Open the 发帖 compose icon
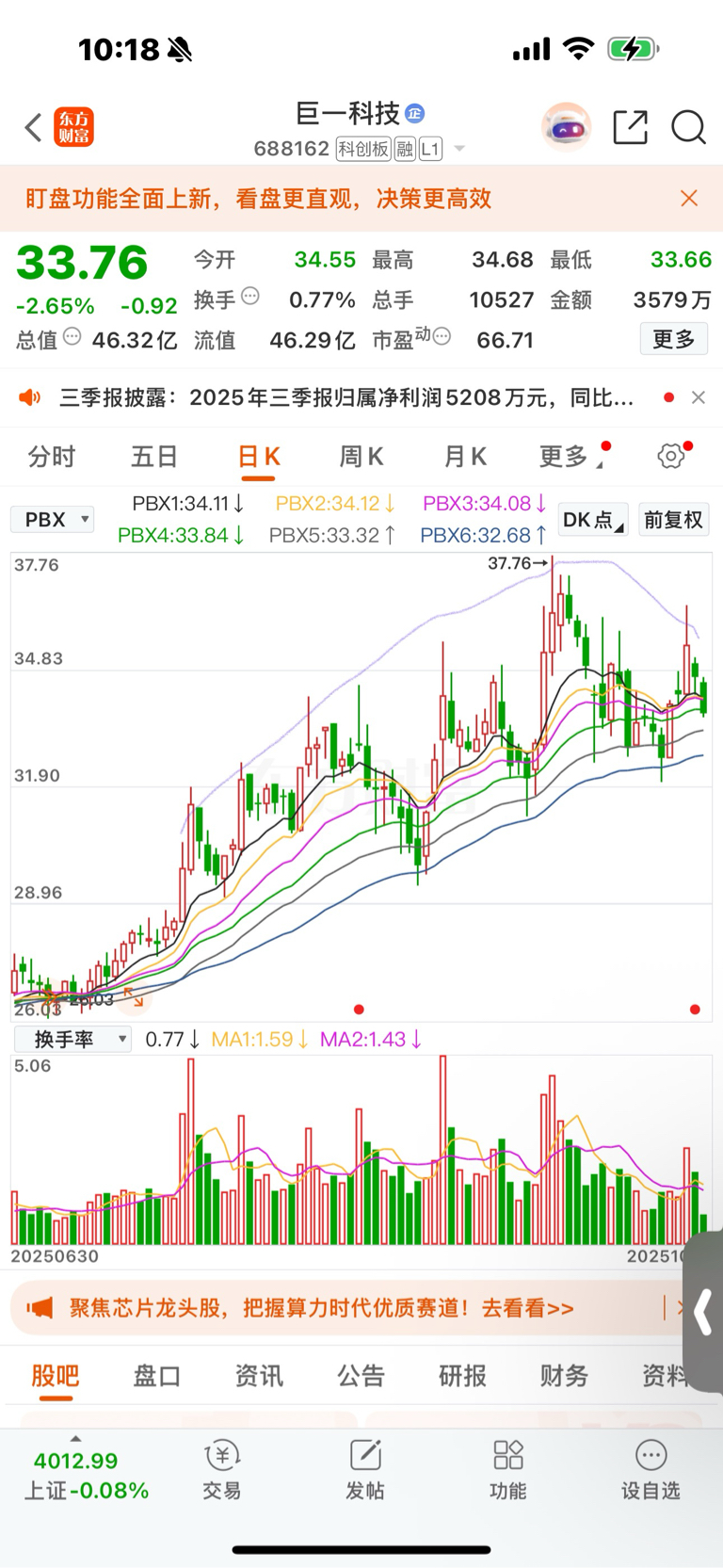The width and height of the screenshot is (723, 1568). (x=365, y=1456)
